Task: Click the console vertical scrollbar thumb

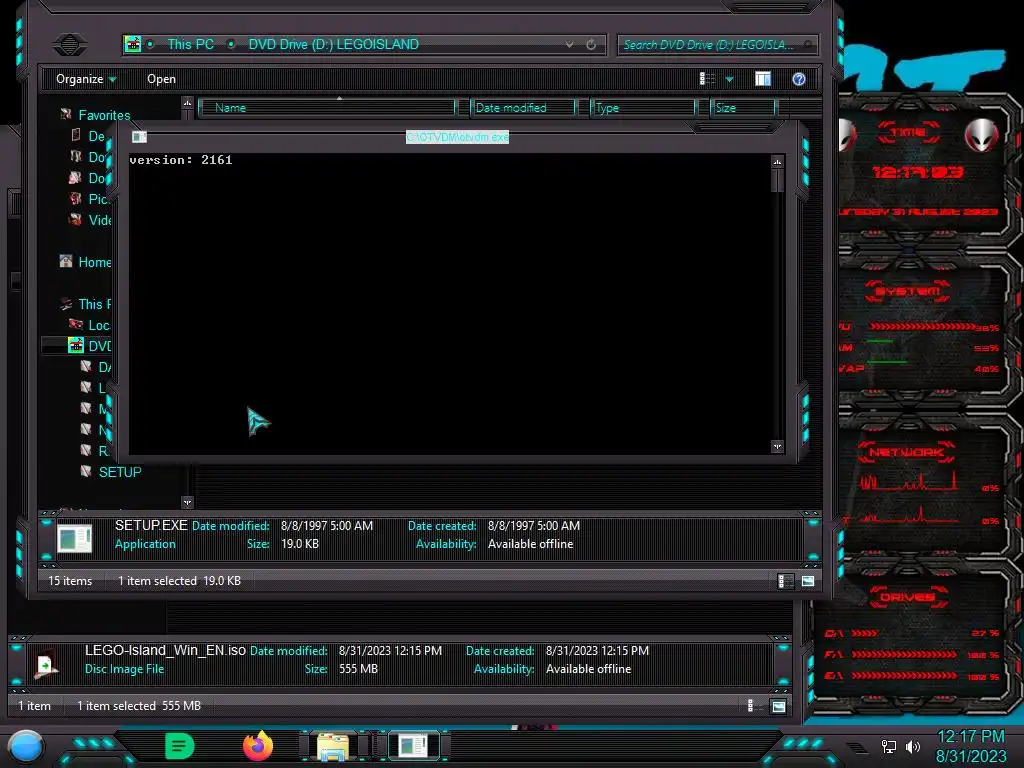Action: coord(777,180)
